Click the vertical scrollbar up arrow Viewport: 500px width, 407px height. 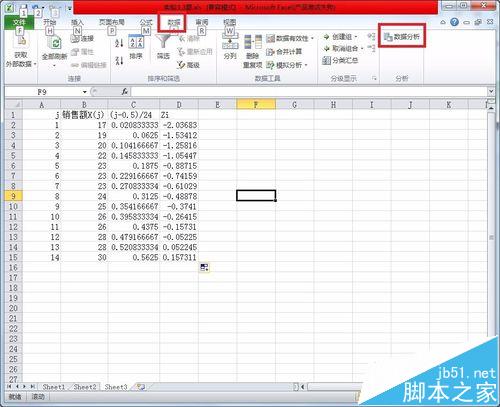[491, 108]
